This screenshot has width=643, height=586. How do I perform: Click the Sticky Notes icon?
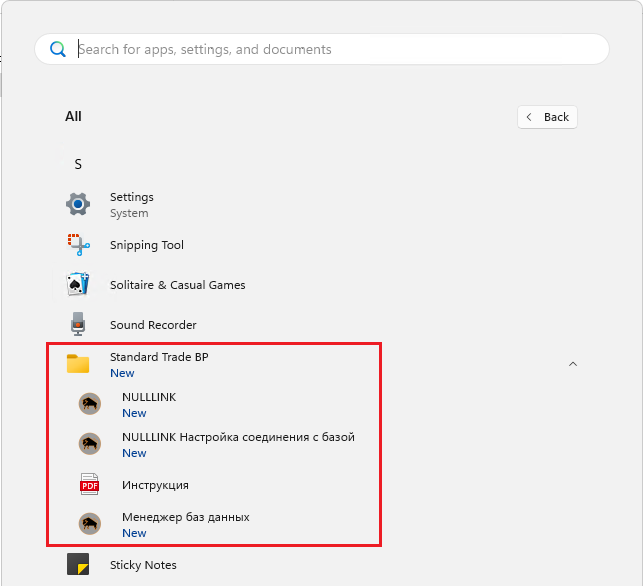tap(78, 565)
